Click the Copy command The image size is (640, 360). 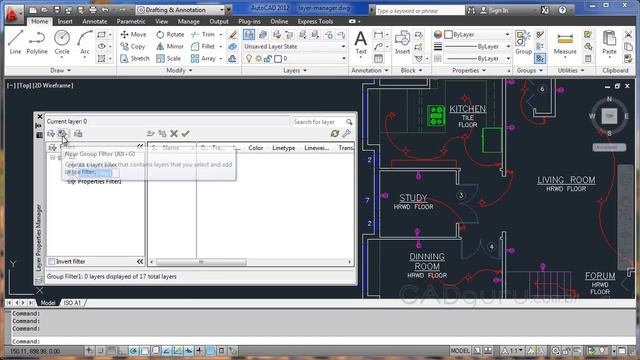click(133, 47)
